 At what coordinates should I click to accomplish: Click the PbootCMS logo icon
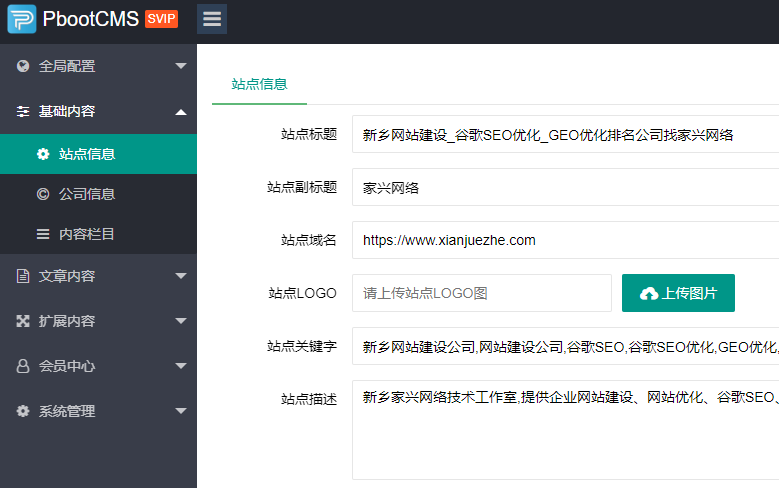tap(22, 19)
